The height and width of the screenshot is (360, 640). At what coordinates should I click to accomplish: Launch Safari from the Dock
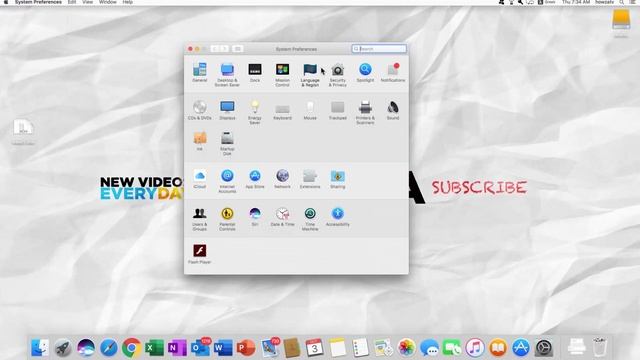[109, 348]
